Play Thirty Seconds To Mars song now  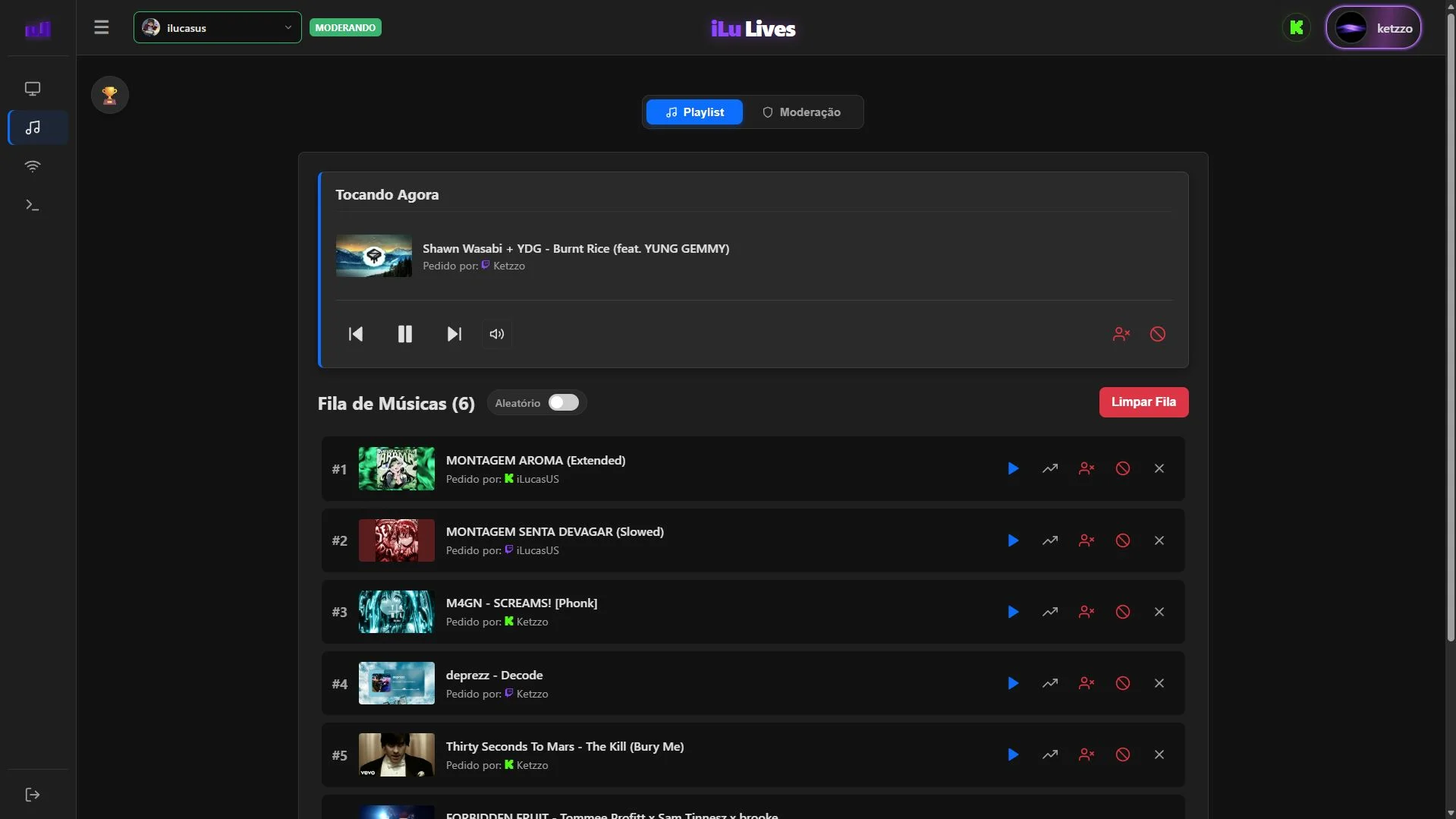tap(1013, 754)
